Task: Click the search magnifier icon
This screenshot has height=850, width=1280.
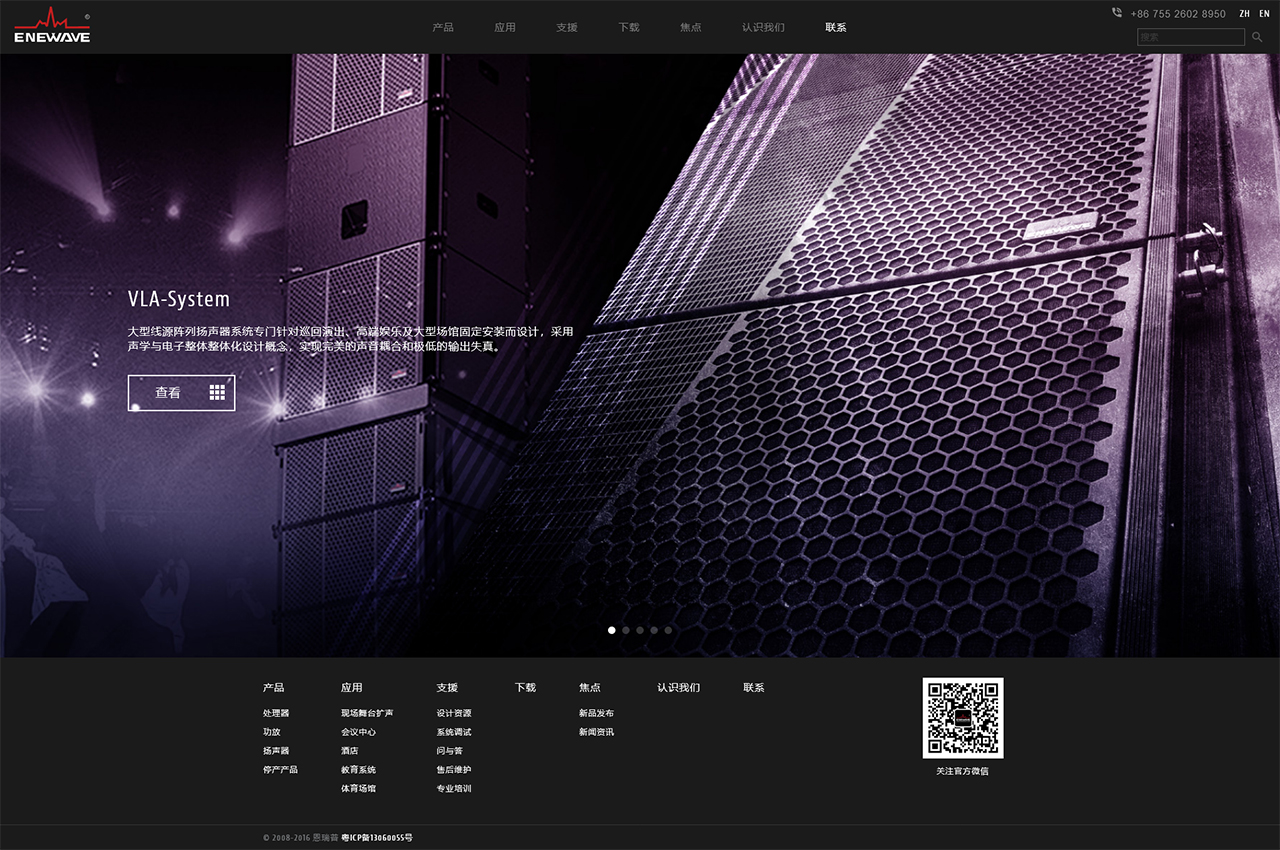Action: [x=1257, y=37]
